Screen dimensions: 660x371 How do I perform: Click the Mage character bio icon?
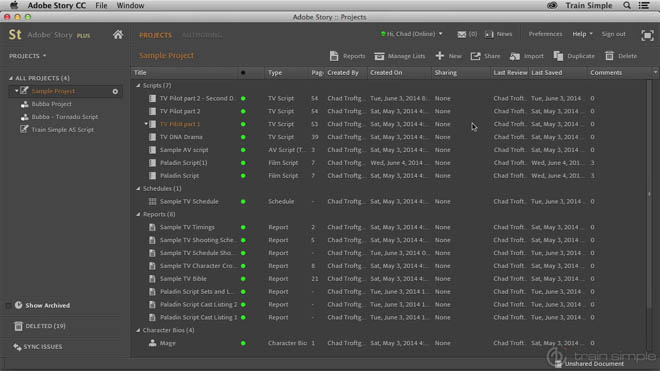[x=152, y=343]
